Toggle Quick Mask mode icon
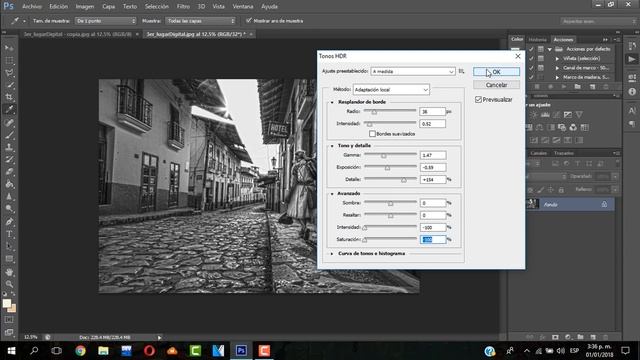This screenshot has height=360, width=640. (9, 320)
